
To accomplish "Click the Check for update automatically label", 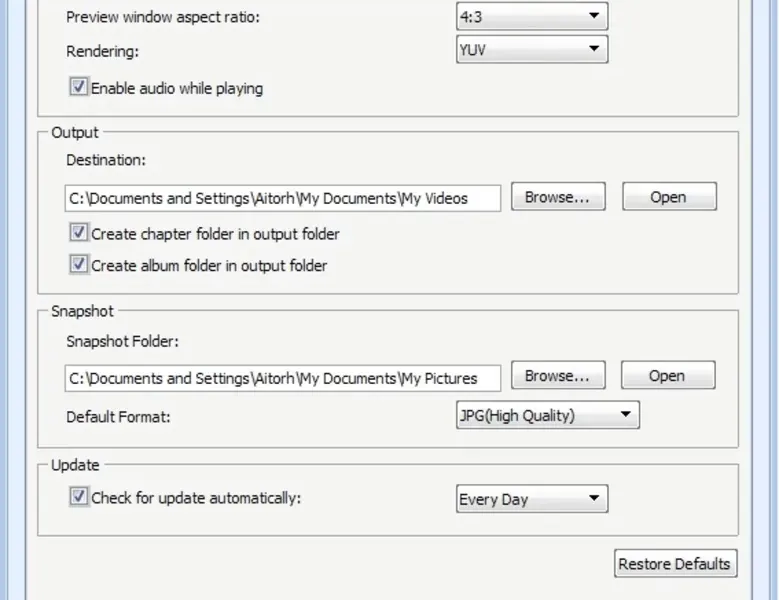I will point(196,497).
